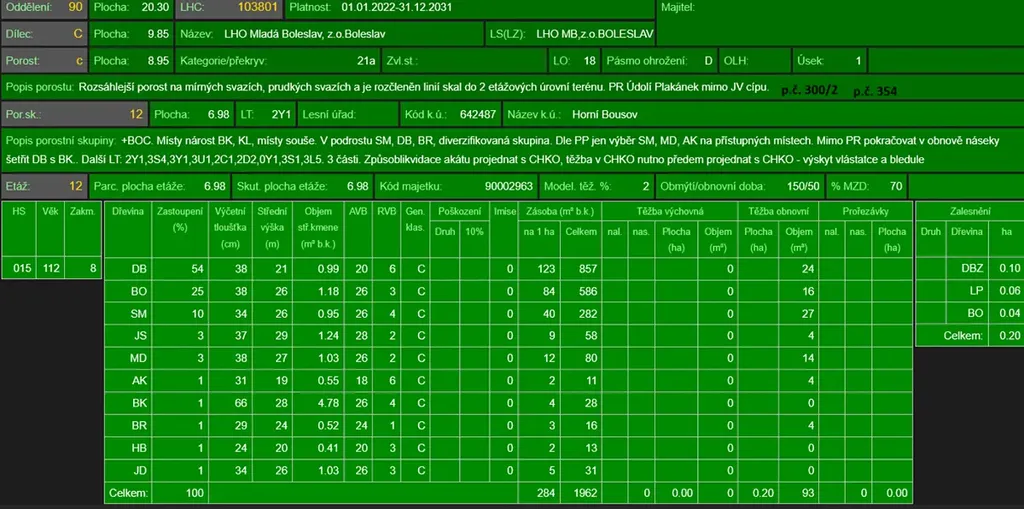Image resolution: width=1024 pixels, height=509 pixels.
Task: Click the Celkem total zásoba value 1962
Action: pos(581,493)
